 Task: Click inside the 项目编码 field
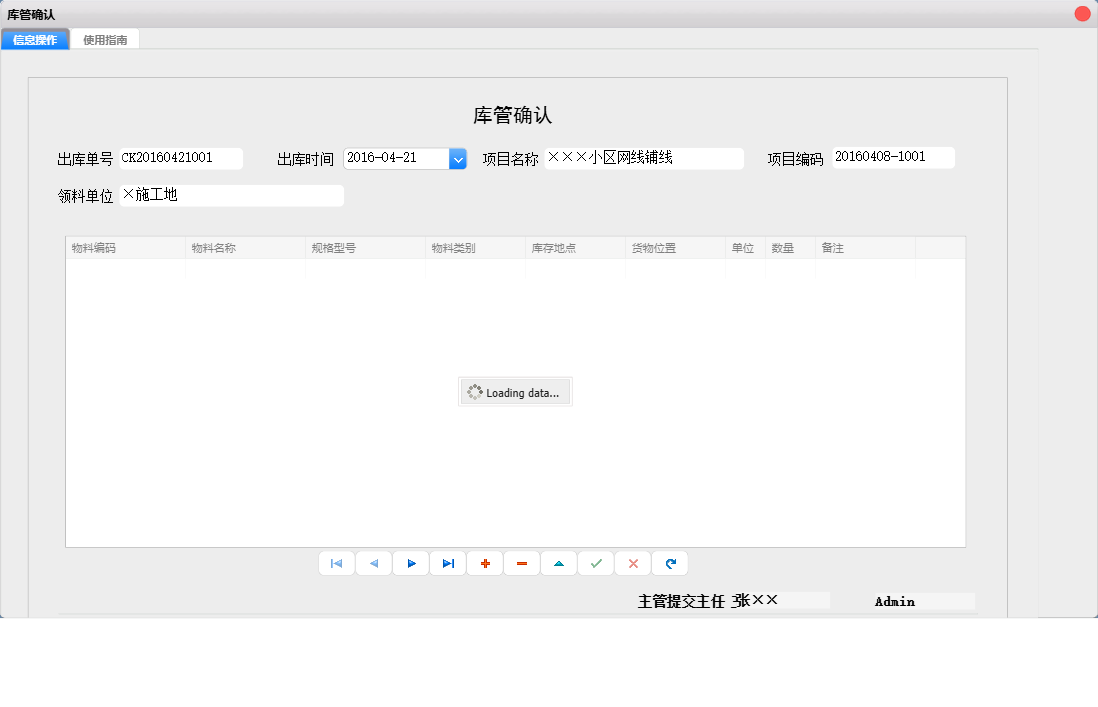tap(893, 157)
